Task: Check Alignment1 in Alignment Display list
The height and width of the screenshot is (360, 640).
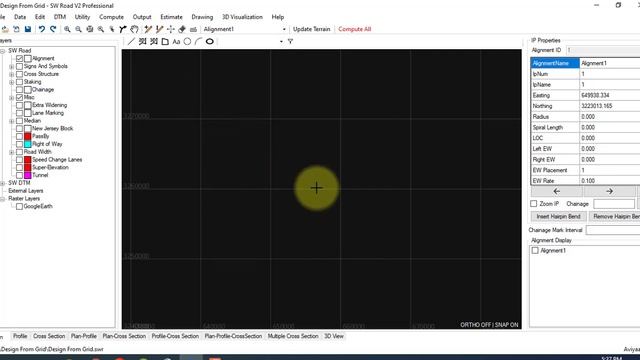Action: coord(535,251)
